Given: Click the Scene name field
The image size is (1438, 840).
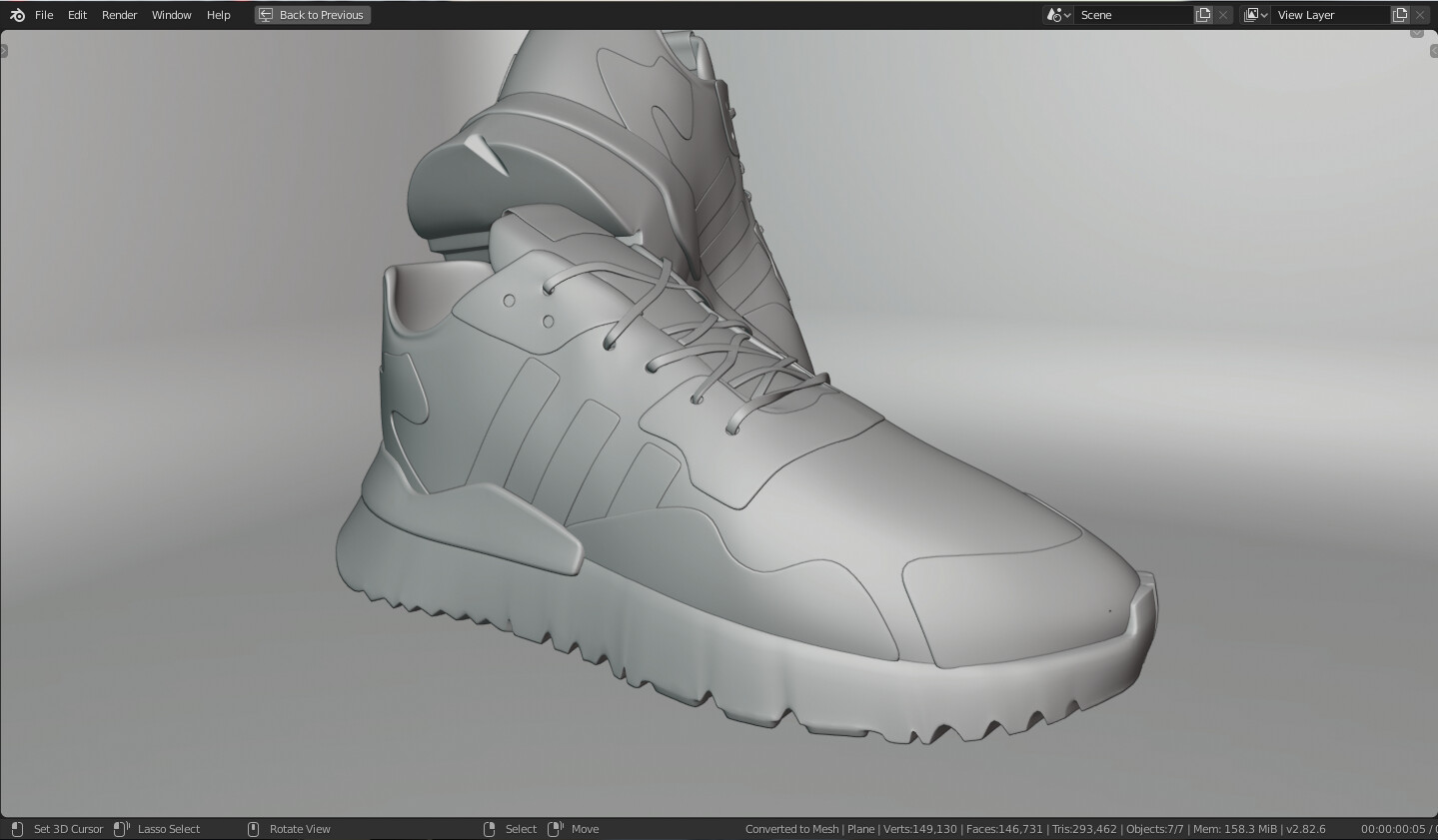Looking at the screenshot, I should pyautogui.click(x=1134, y=15).
